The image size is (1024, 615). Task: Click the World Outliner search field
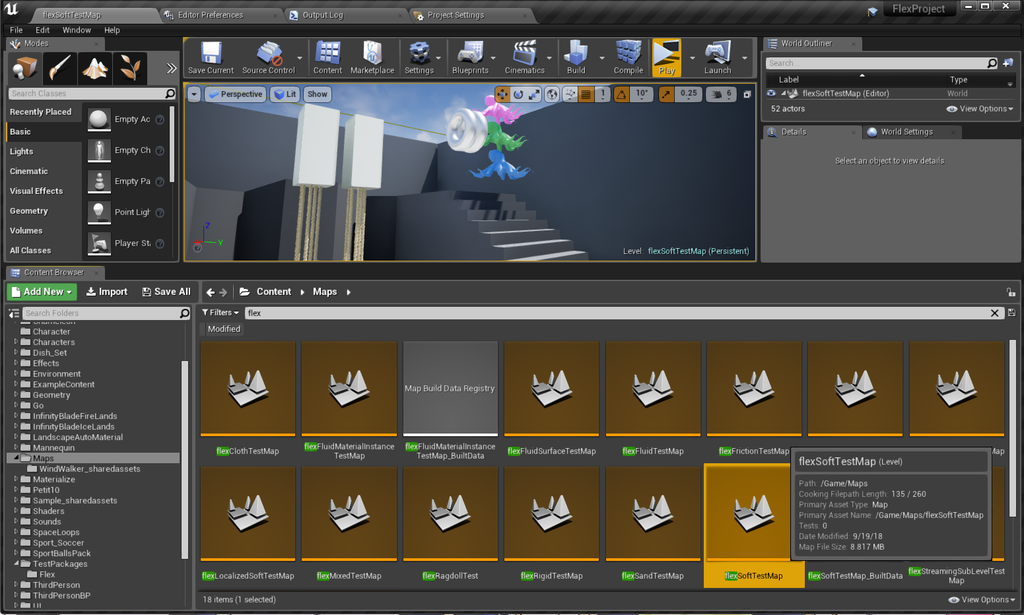(x=882, y=63)
